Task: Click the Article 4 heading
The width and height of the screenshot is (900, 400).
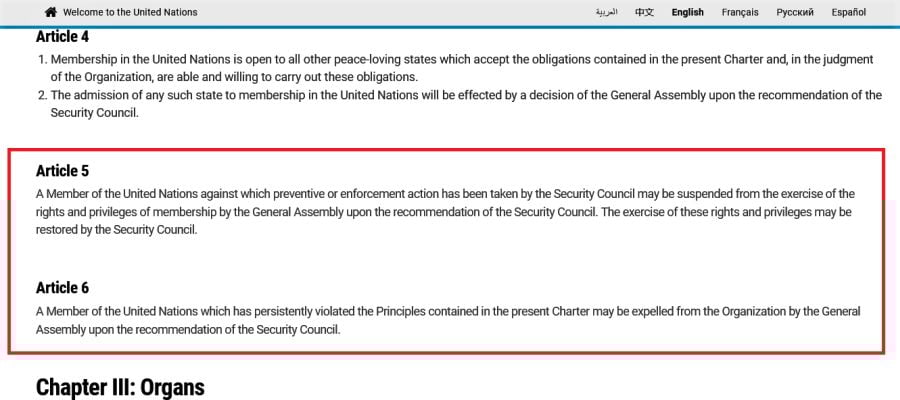Action: 63,36
